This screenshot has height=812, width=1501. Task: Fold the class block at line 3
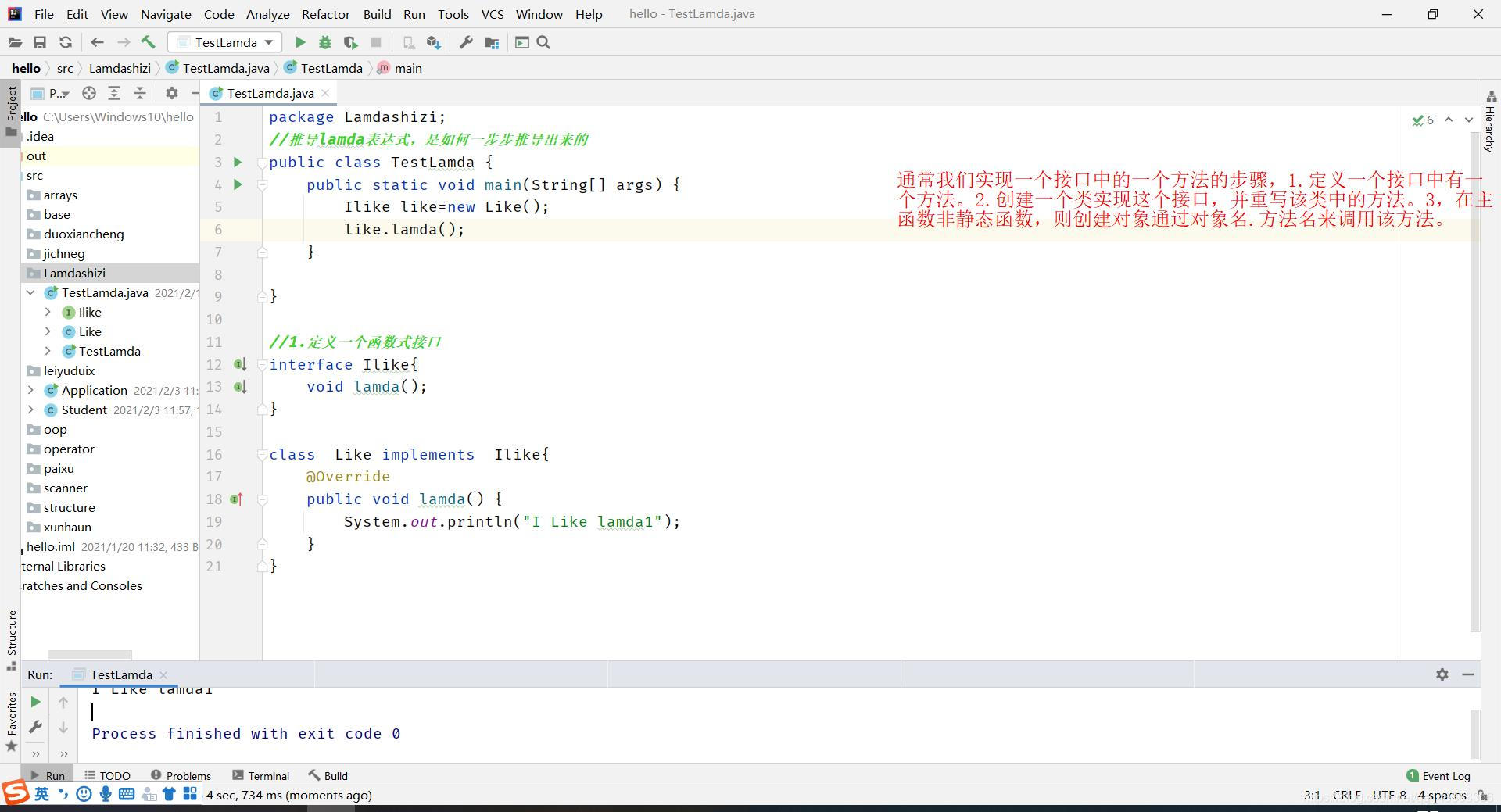pos(263,163)
